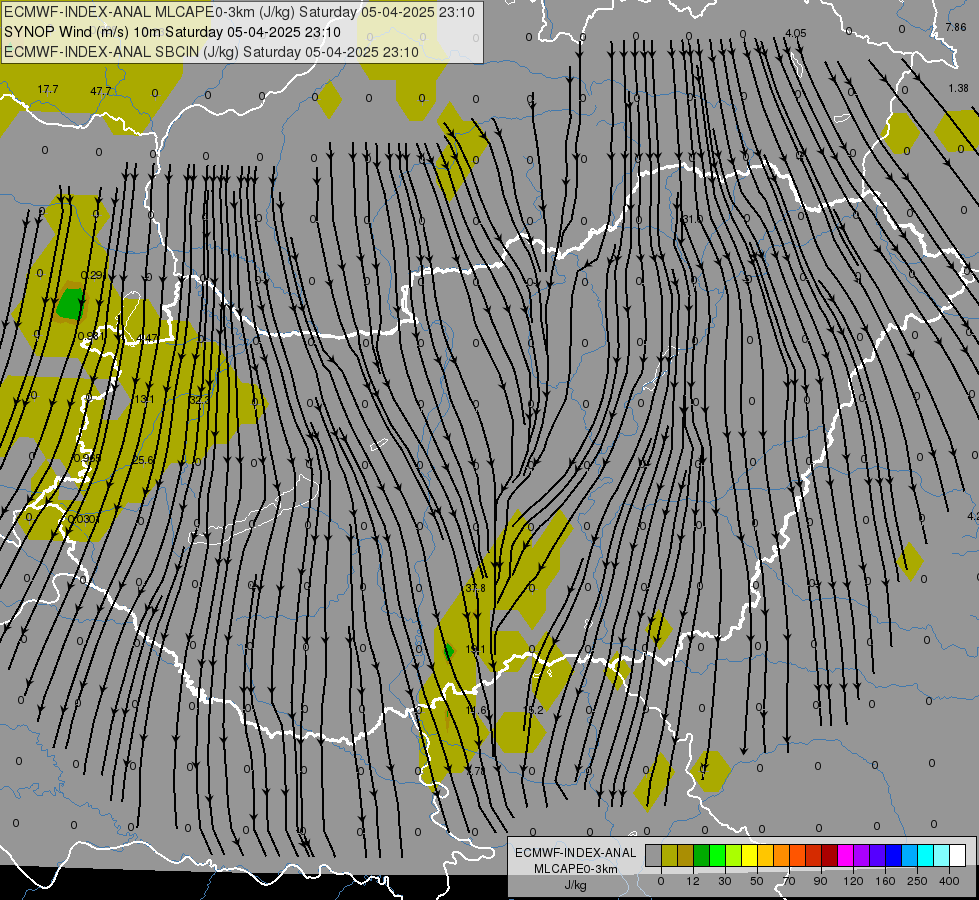The height and width of the screenshot is (900, 979).
Task: Click the legend tick label 120
Action: (854, 881)
